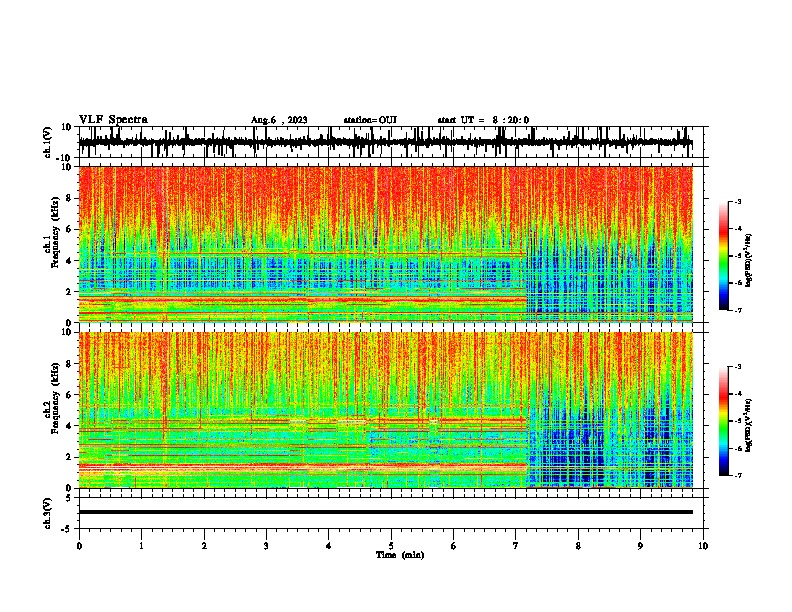
Task: Click tick label "4" on the Time axis
Action: [329, 546]
